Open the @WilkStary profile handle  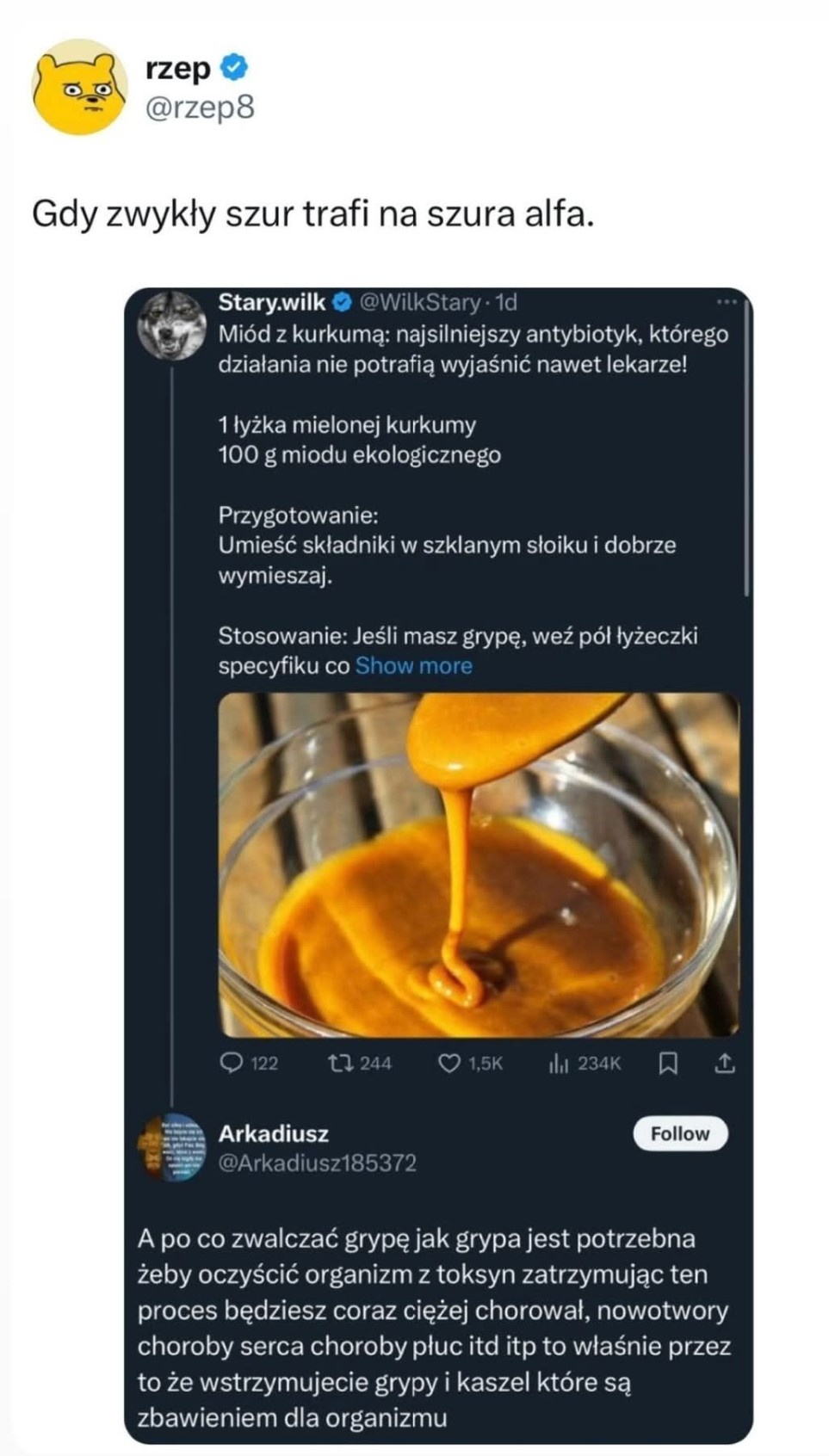tap(419, 302)
